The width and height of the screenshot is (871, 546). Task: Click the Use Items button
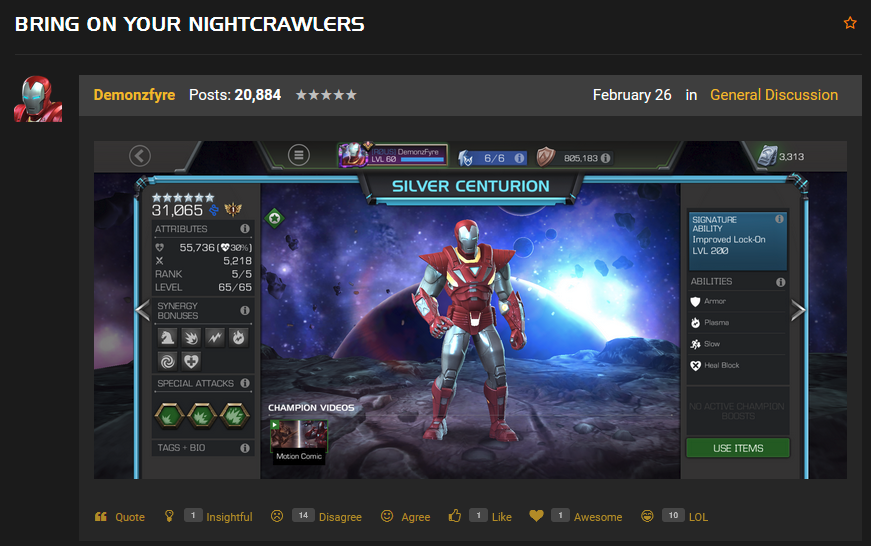tap(738, 448)
